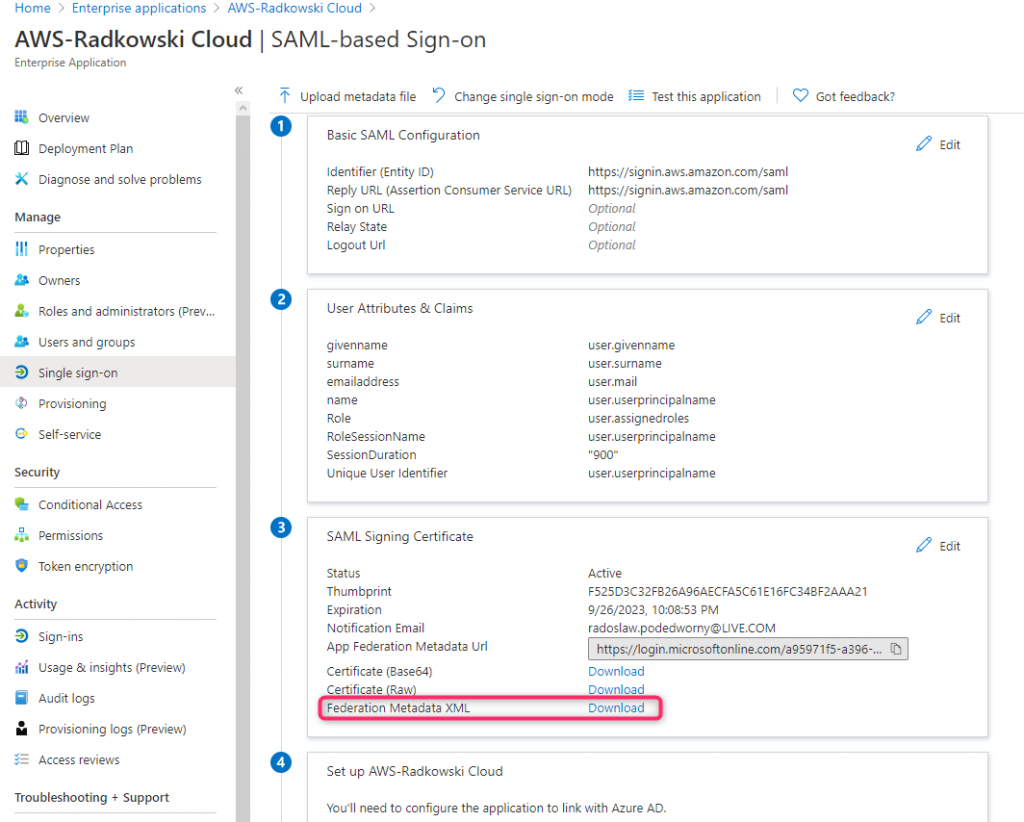Image resolution: width=1024 pixels, height=822 pixels.
Task: Click the Deployment Plan book icon
Action: click(22, 148)
